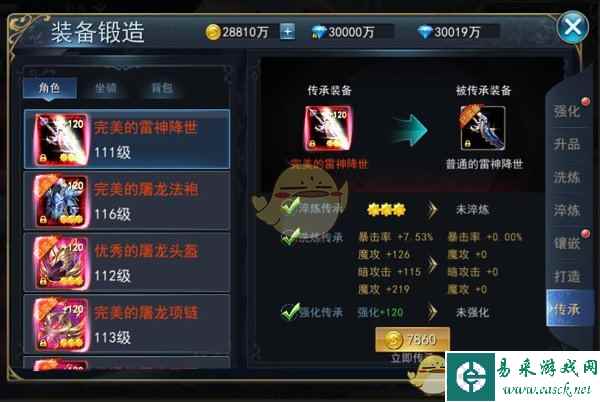Image resolution: width=600 pixels, height=402 pixels.
Task: Click the 7360 gold inherit button
Action: [x=412, y=339]
